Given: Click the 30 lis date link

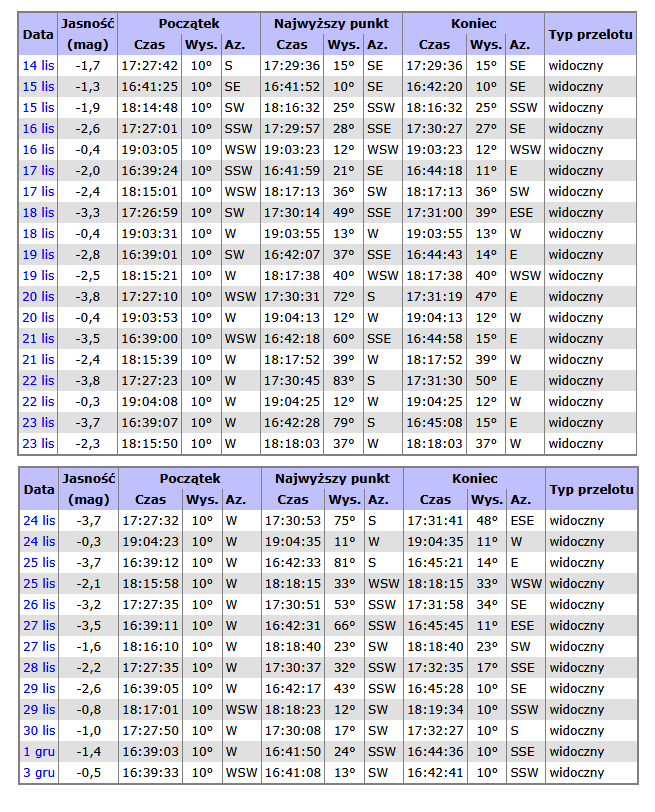Looking at the screenshot, I should click(x=38, y=730).
